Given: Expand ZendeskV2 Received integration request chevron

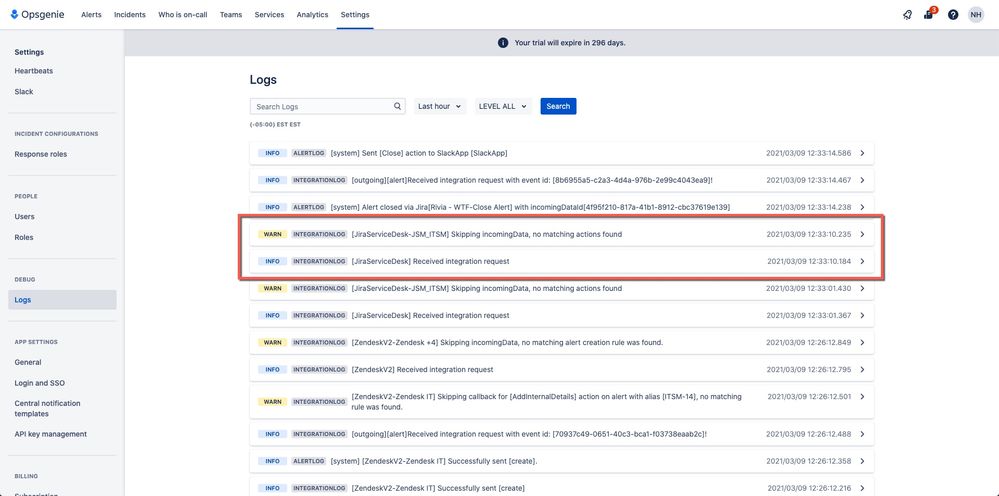Looking at the screenshot, I should [862, 369].
